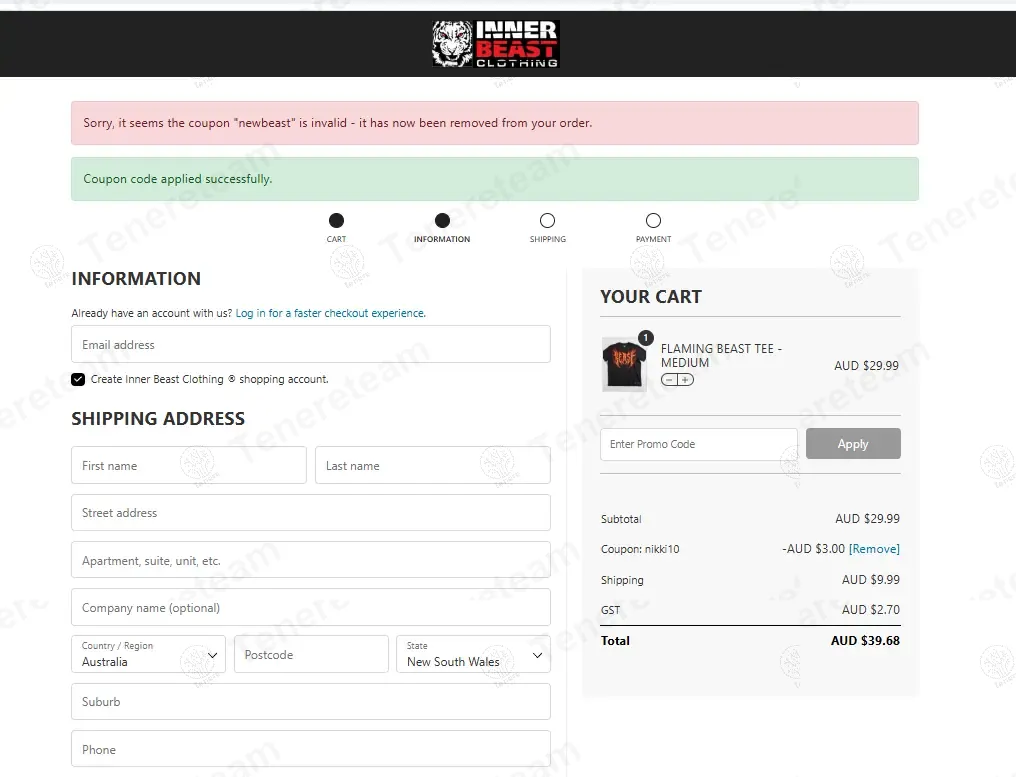This screenshot has height=777, width=1016.
Task: Select the Subtotal amount in order summary
Action: [x=867, y=518]
